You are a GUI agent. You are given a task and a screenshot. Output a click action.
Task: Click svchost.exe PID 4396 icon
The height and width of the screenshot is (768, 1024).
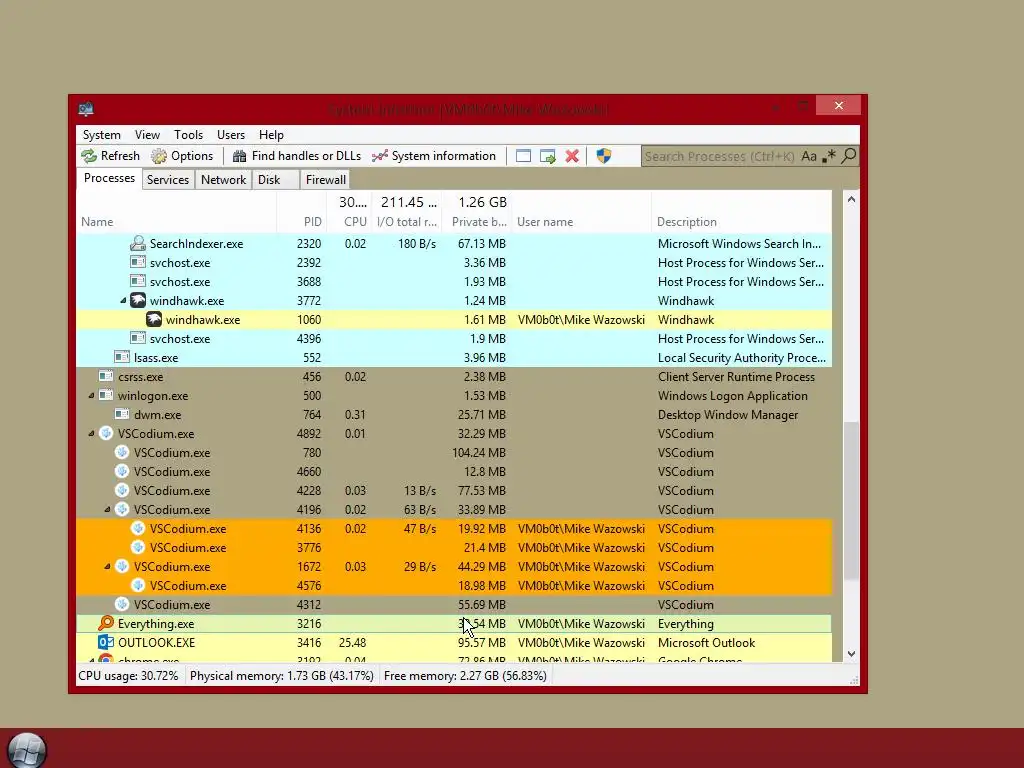[x=138, y=338]
